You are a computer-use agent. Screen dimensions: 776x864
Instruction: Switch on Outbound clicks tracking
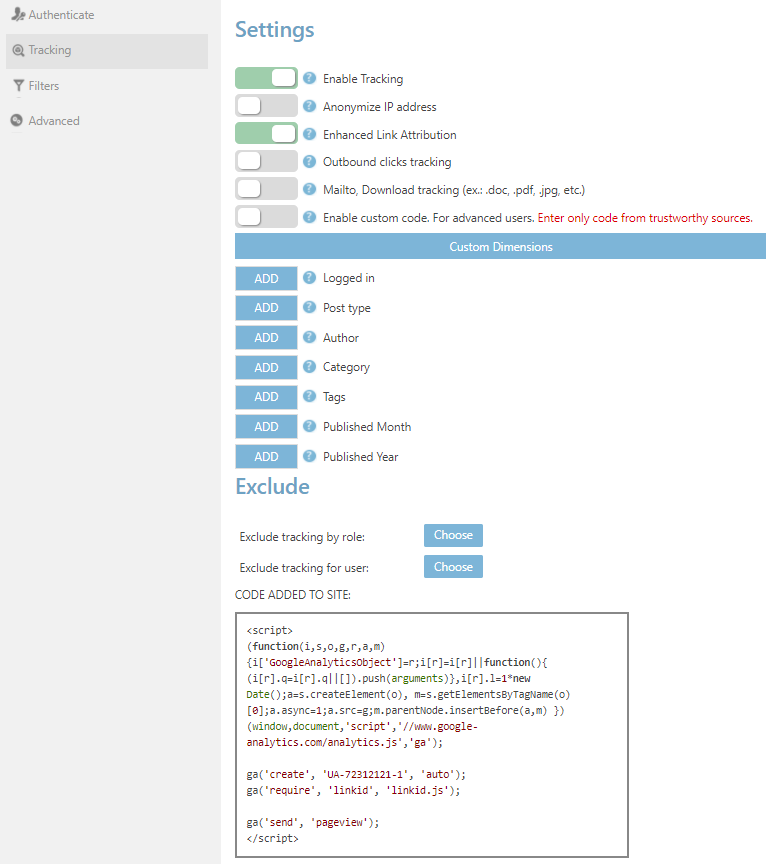point(266,161)
